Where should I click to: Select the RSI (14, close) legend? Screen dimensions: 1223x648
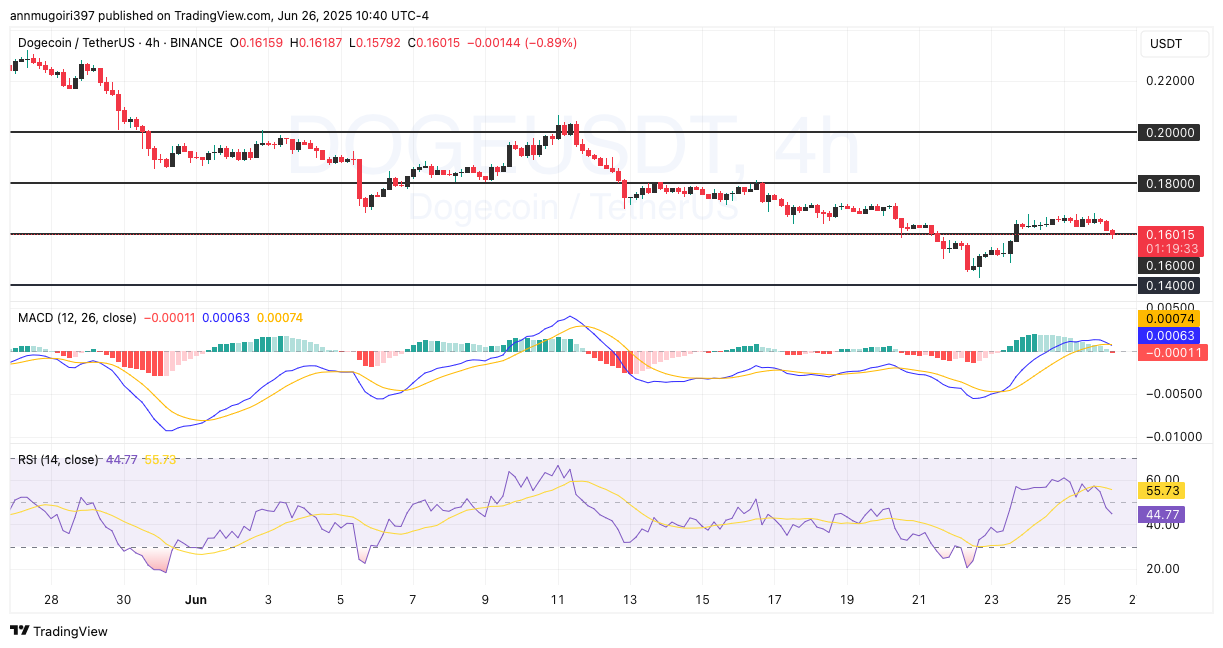tap(58, 460)
